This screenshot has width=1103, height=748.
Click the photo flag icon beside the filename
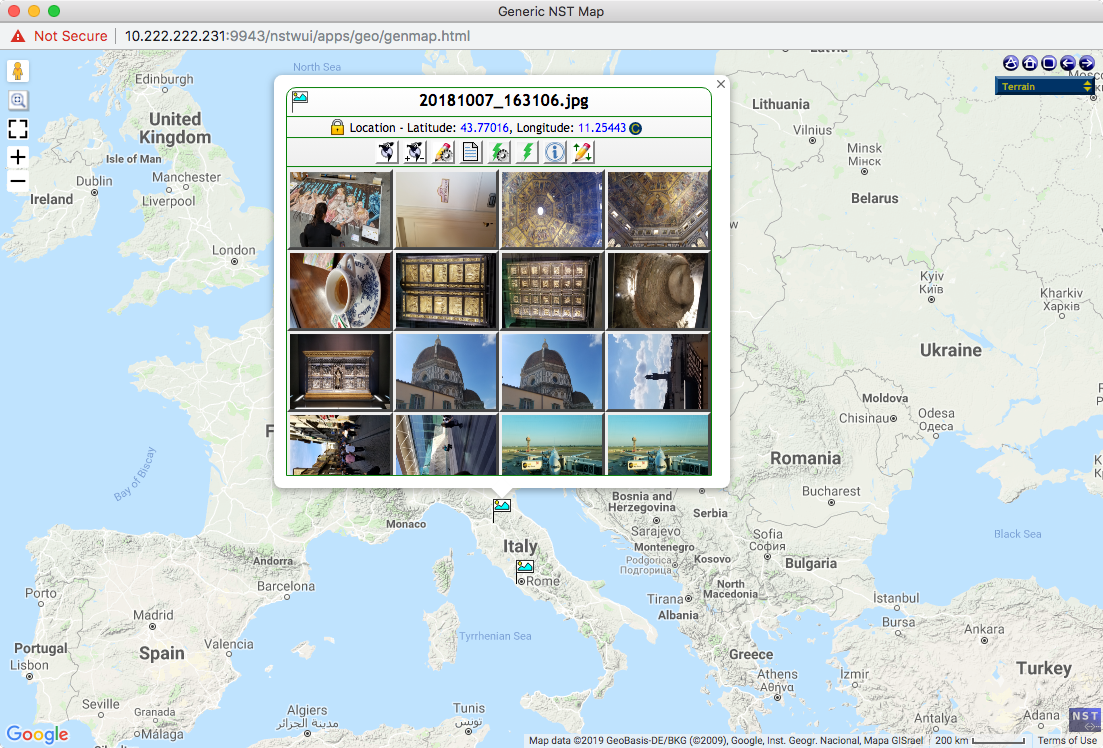coord(300,101)
